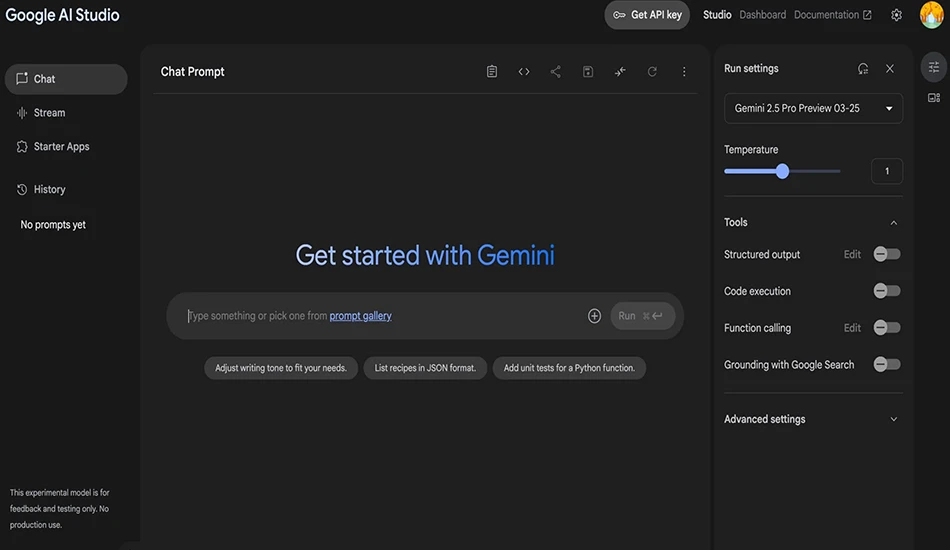The height and width of the screenshot is (550, 950).
Task: Click the share prompt icon
Action: (x=556, y=71)
